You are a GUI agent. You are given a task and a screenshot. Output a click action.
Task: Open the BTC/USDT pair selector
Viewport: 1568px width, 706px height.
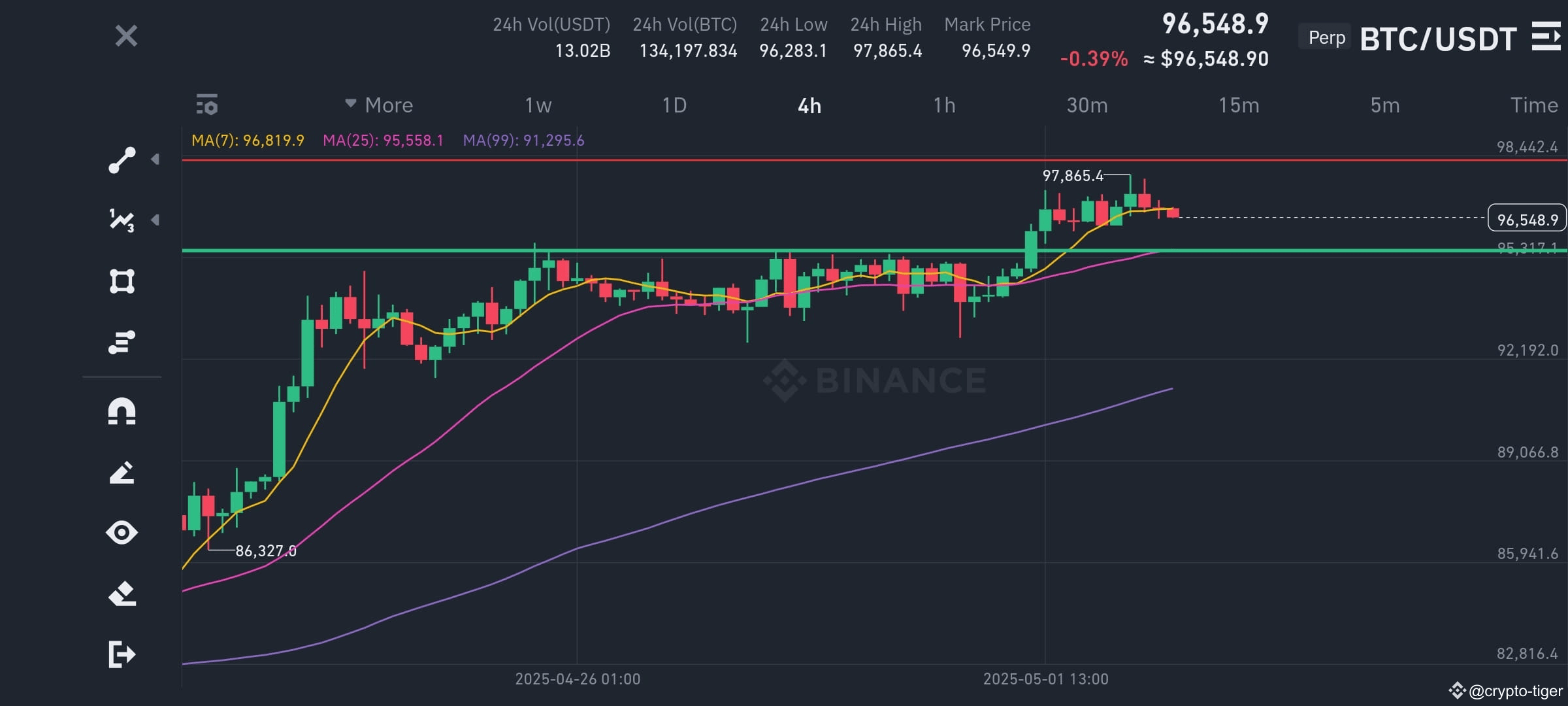pos(1437,39)
